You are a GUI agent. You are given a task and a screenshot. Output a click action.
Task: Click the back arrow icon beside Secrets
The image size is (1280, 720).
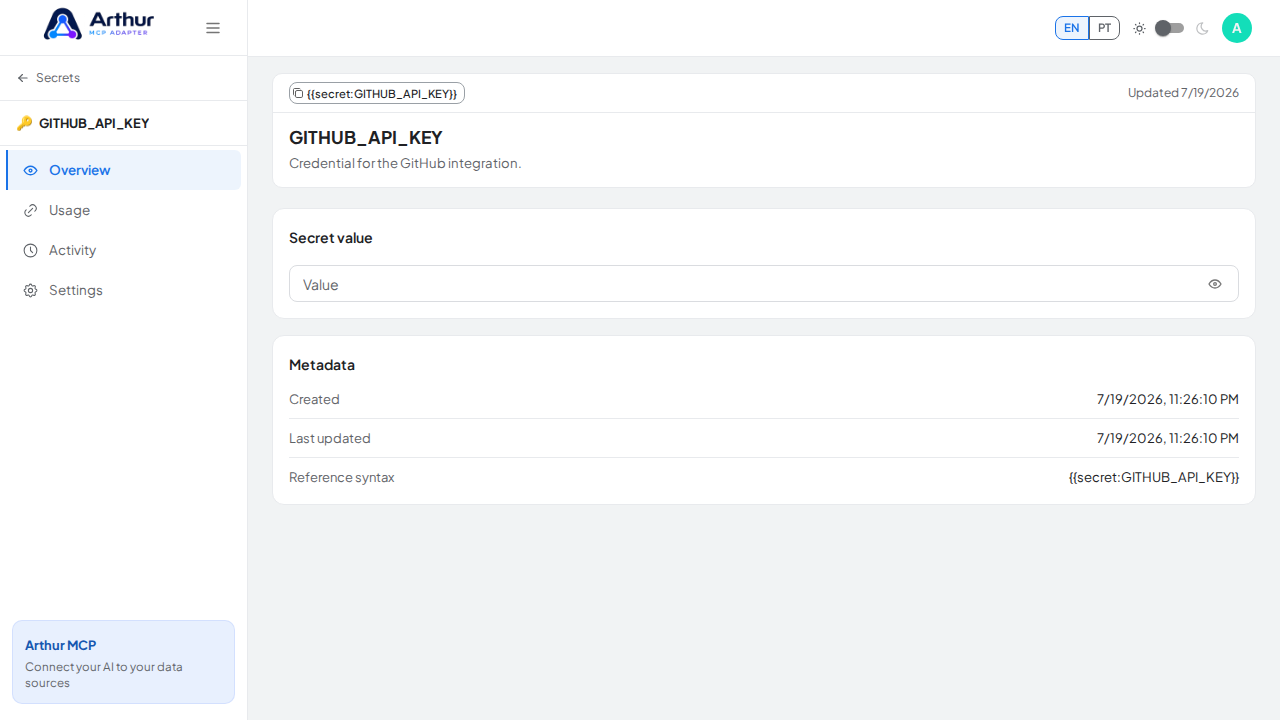pyautogui.click(x=23, y=78)
